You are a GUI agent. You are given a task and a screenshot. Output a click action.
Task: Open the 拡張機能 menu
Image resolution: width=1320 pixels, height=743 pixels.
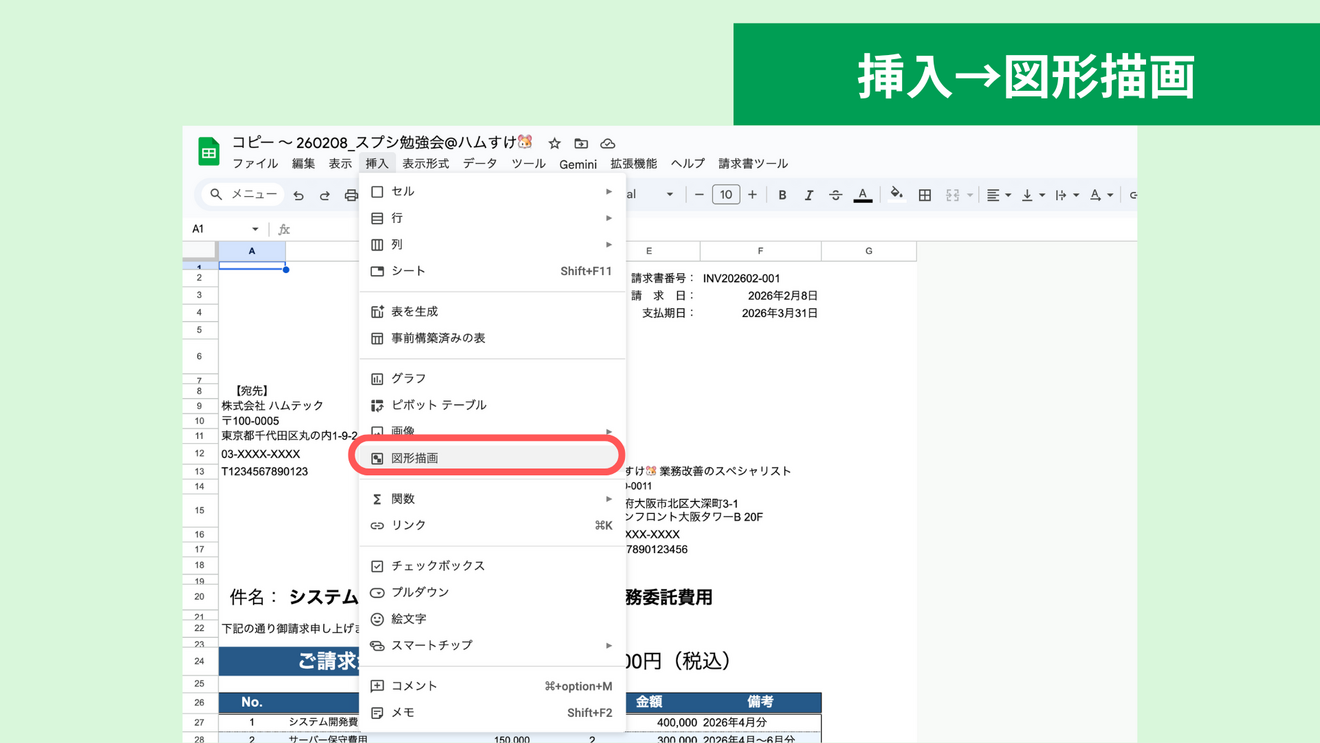tap(634, 164)
